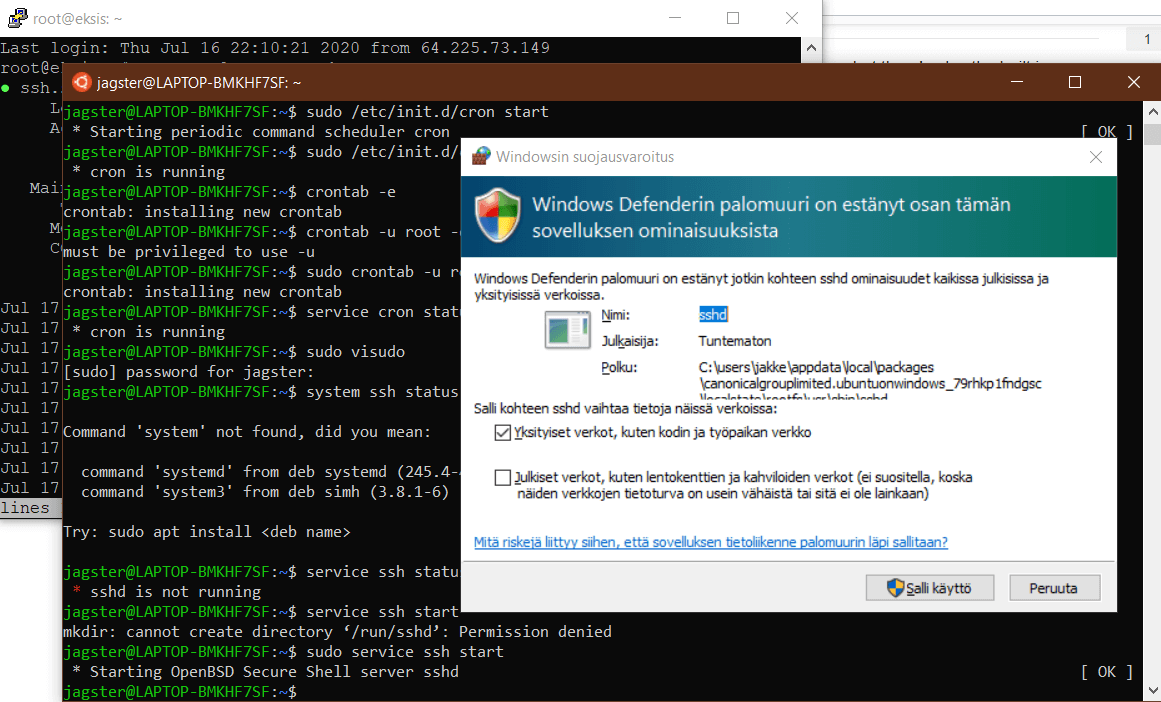Click the highlighted sshd name field
The height and width of the screenshot is (702, 1161).
pyautogui.click(x=714, y=315)
